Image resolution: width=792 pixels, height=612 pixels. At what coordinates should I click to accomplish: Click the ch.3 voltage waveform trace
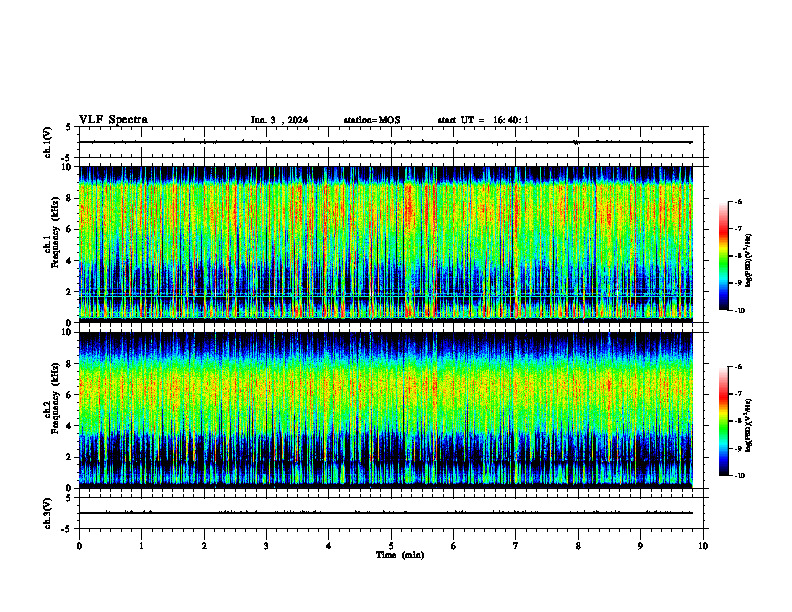(x=386, y=513)
